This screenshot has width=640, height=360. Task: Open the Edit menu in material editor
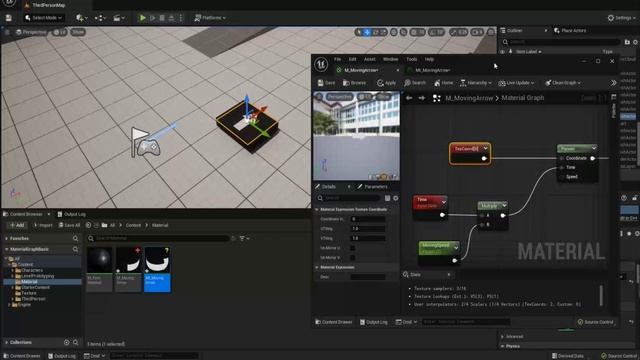pyautogui.click(x=352, y=60)
